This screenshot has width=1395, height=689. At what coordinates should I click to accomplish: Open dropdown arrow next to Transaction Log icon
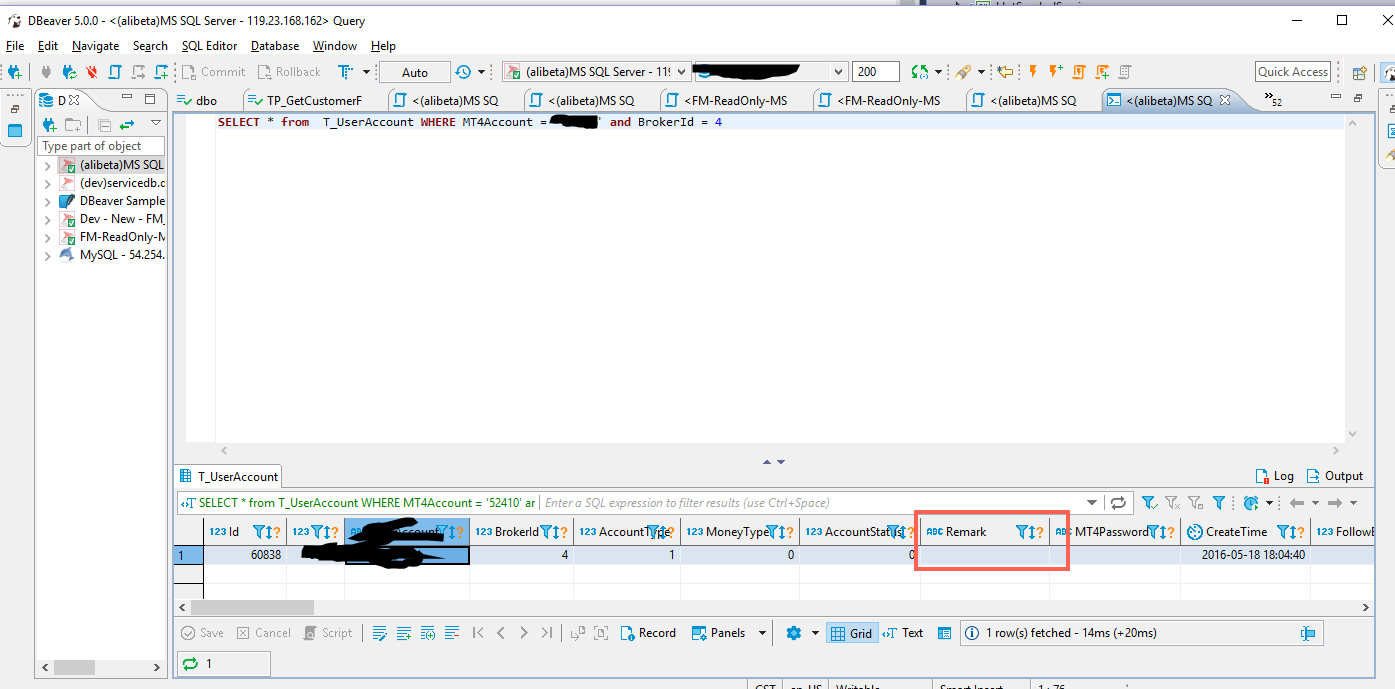(x=481, y=72)
